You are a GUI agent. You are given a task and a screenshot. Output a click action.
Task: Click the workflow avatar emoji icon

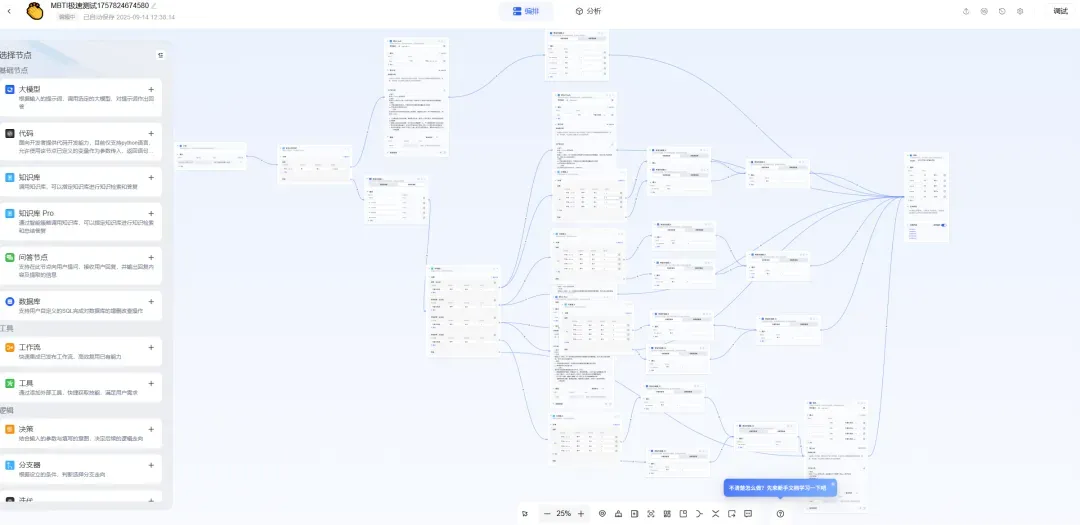(35, 11)
